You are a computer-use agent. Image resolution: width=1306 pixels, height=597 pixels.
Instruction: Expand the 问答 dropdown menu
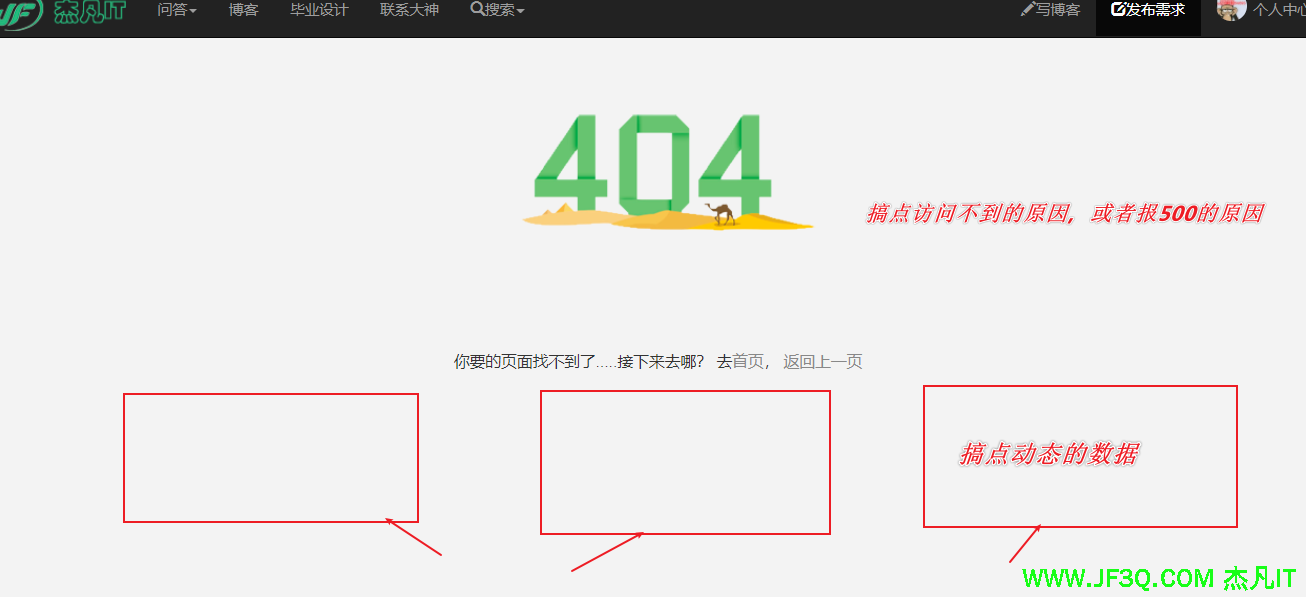176,10
